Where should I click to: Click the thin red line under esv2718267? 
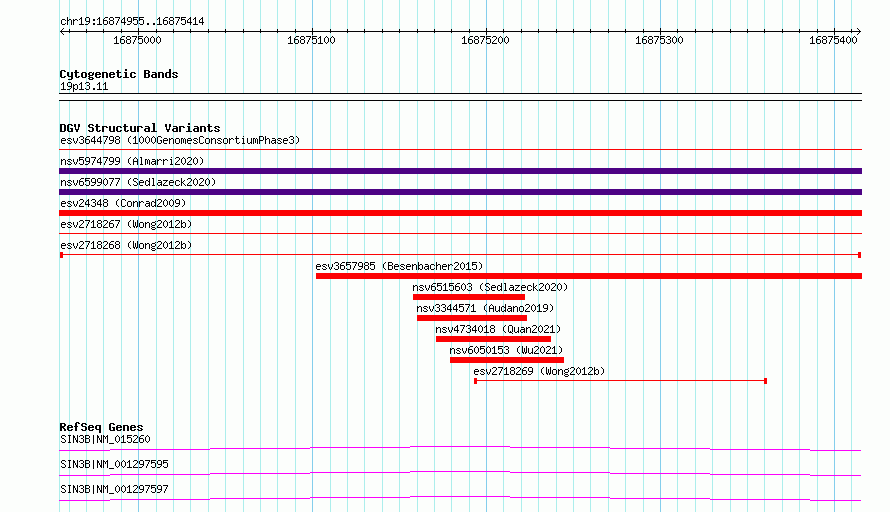(x=460, y=233)
